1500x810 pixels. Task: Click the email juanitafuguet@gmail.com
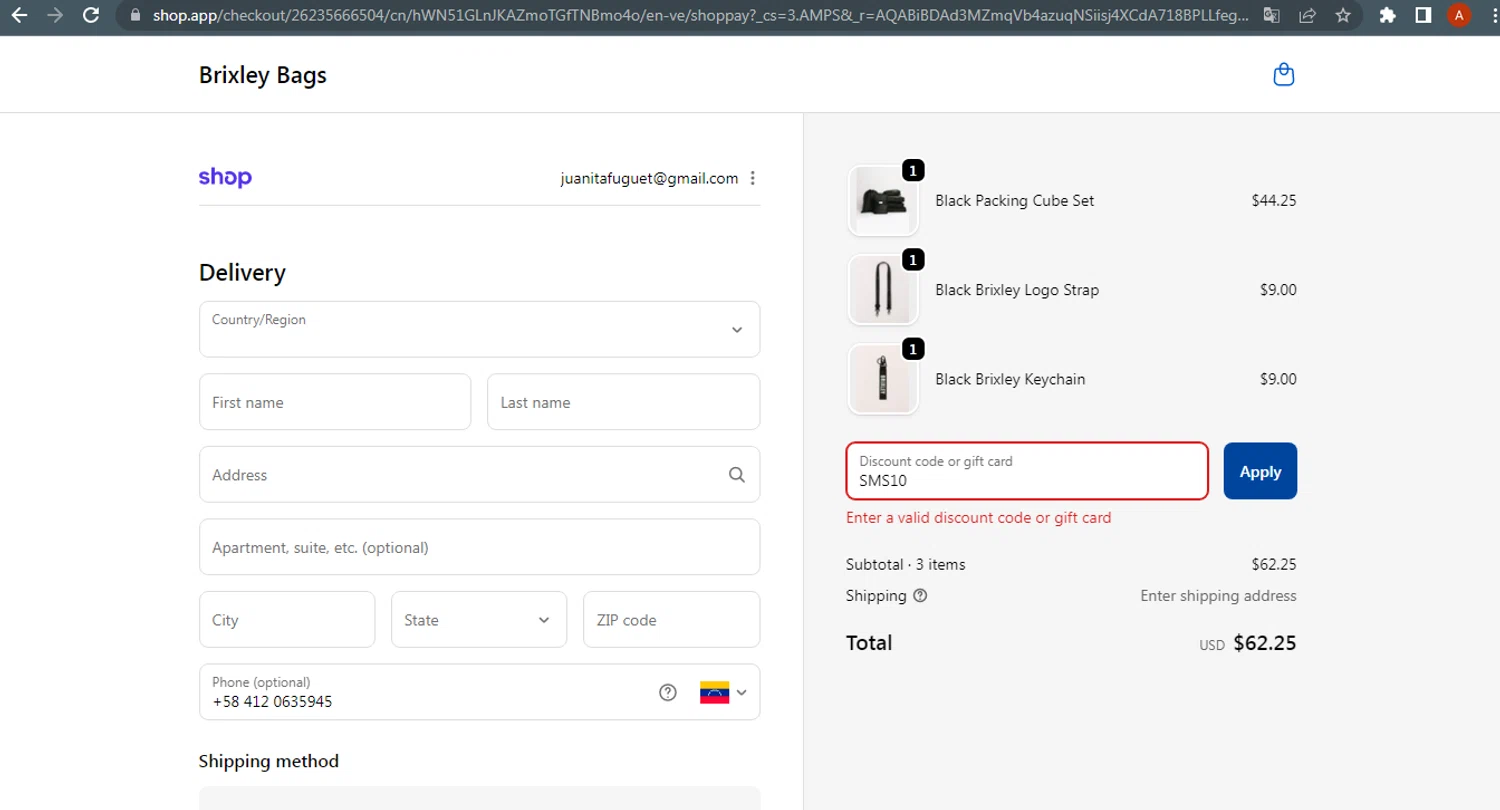649,178
